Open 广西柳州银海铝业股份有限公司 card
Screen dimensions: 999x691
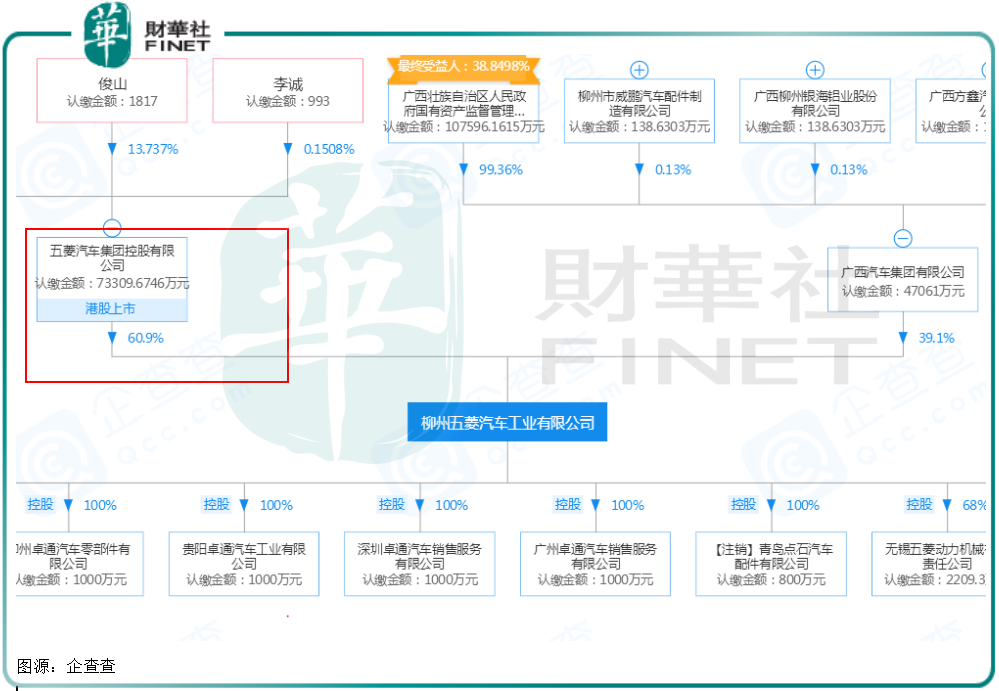click(x=815, y=111)
